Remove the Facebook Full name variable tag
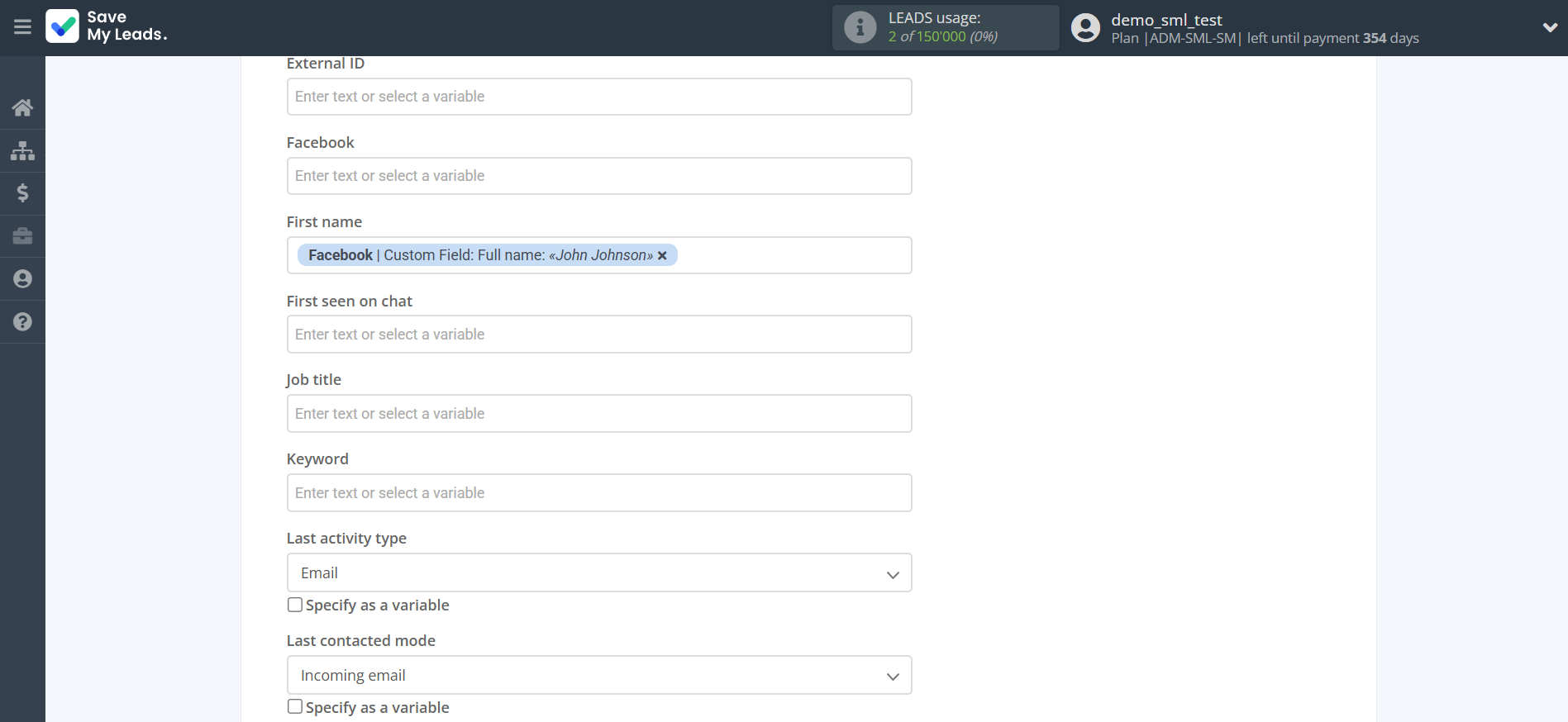1568x722 pixels. coord(662,256)
